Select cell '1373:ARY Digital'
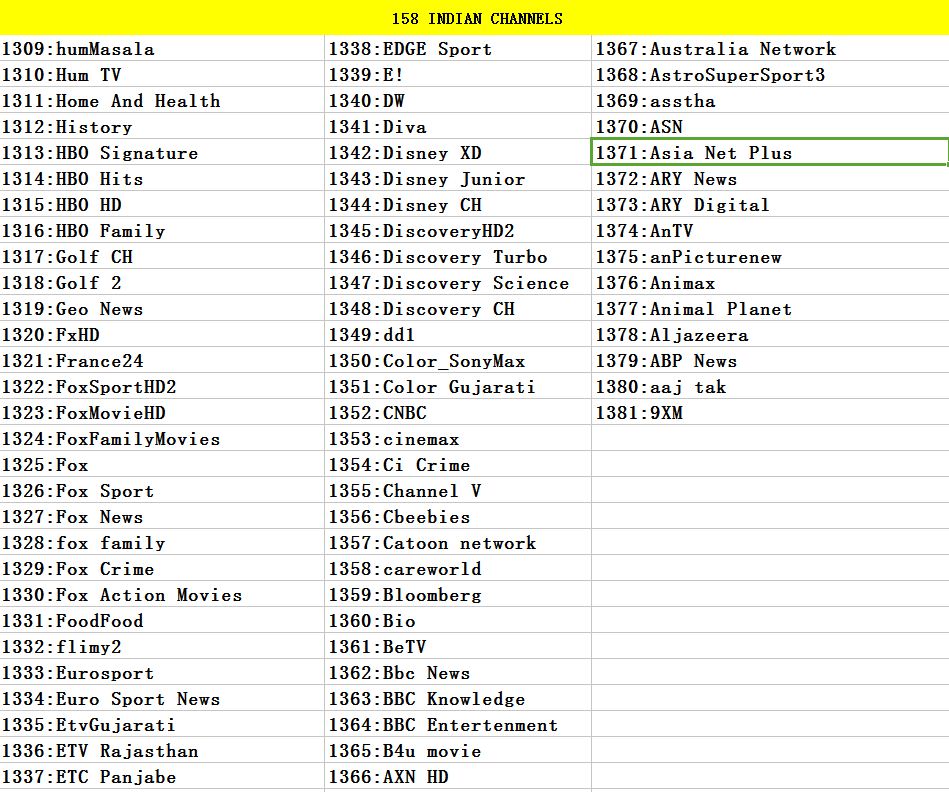This screenshot has height=792, width=949. click(x=770, y=205)
